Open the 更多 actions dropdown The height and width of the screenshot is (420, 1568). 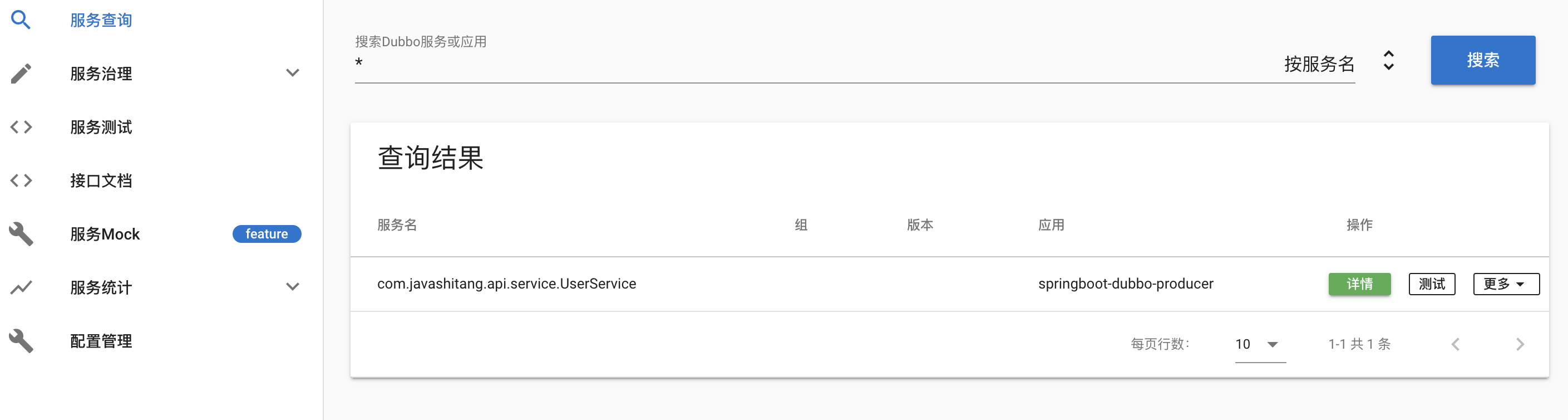coord(1506,284)
